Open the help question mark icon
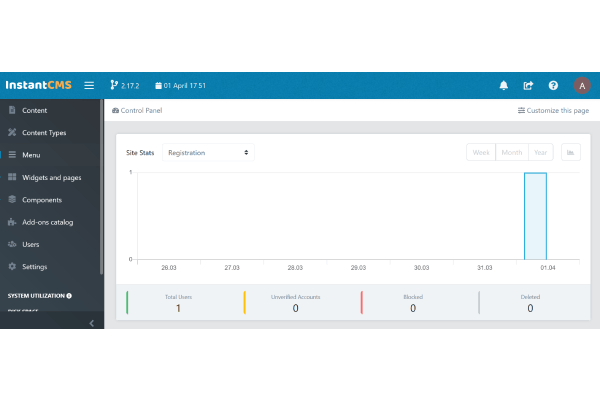This screenshot has height=400, width=600. (553, 86)
